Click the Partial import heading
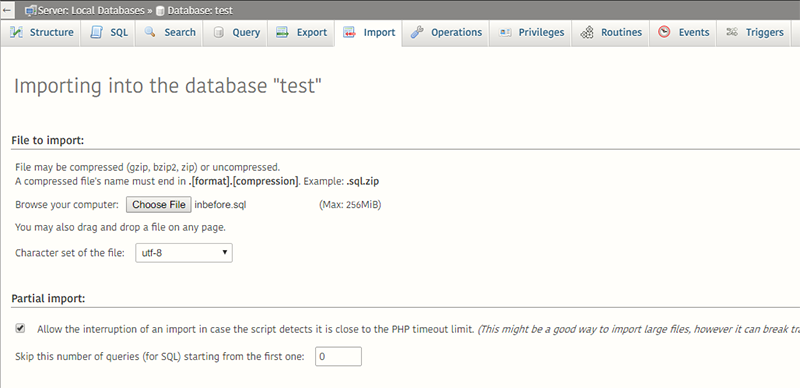 48,298
